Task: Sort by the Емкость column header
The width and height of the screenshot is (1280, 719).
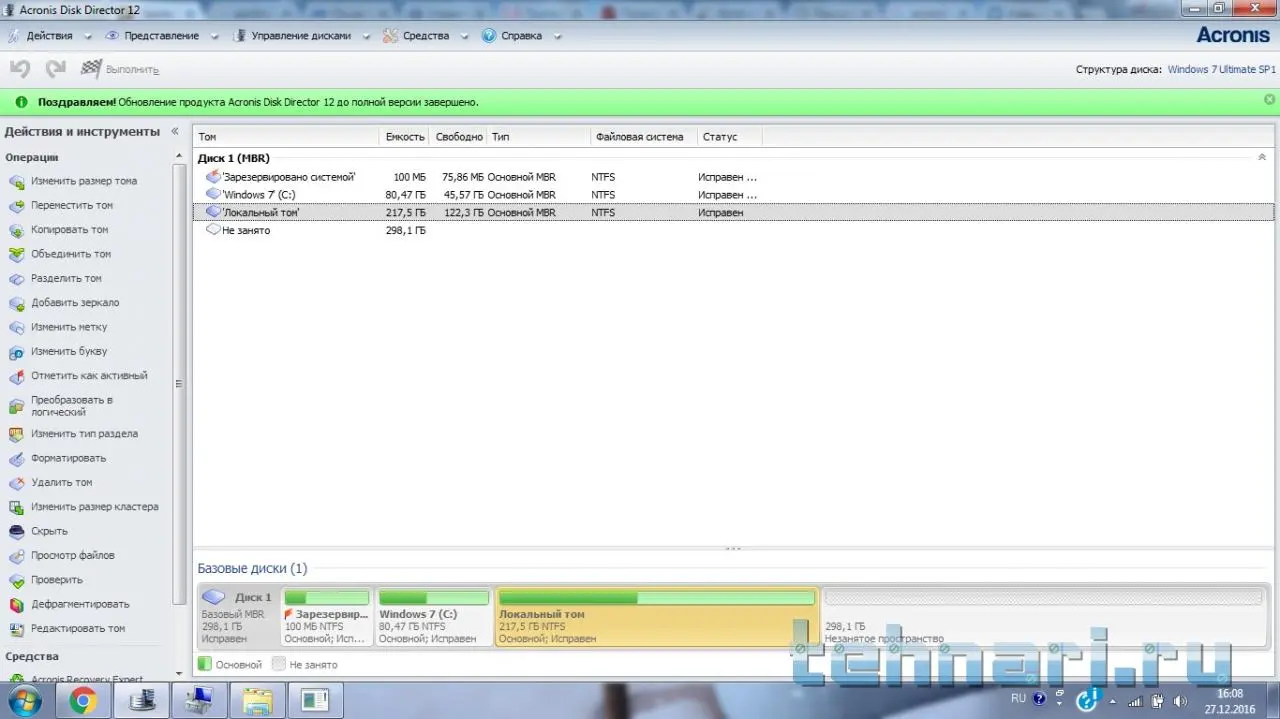Action: pos(405,137)
